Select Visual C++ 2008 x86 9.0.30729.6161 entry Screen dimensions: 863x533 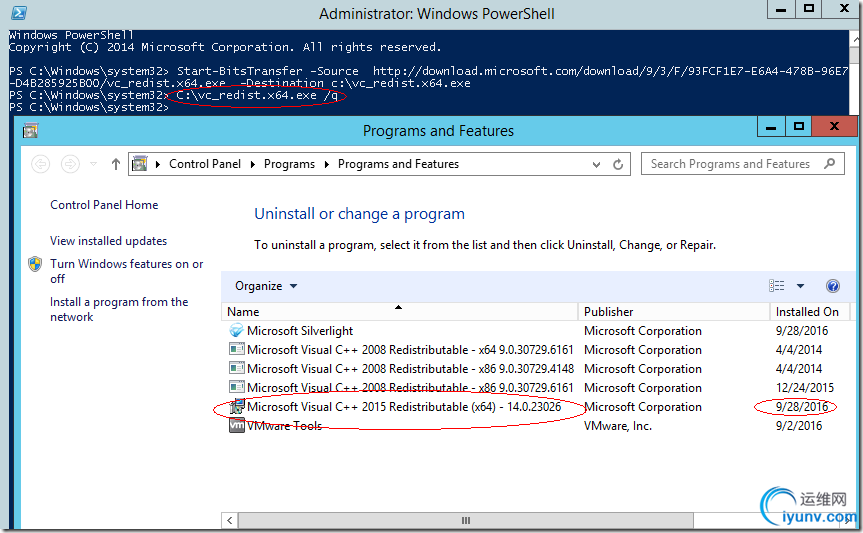click(410, 388)
